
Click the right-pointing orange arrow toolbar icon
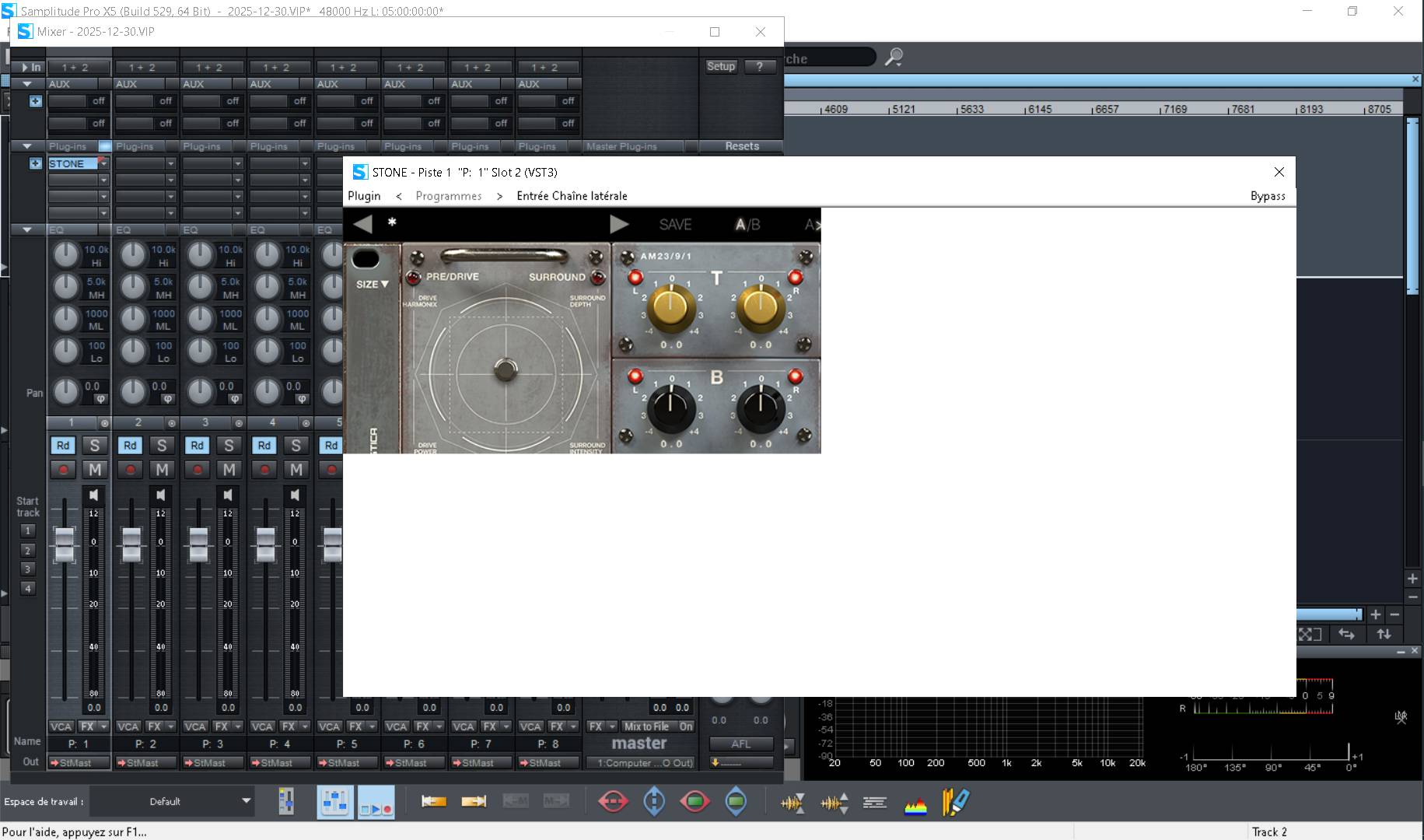[474, 801]
